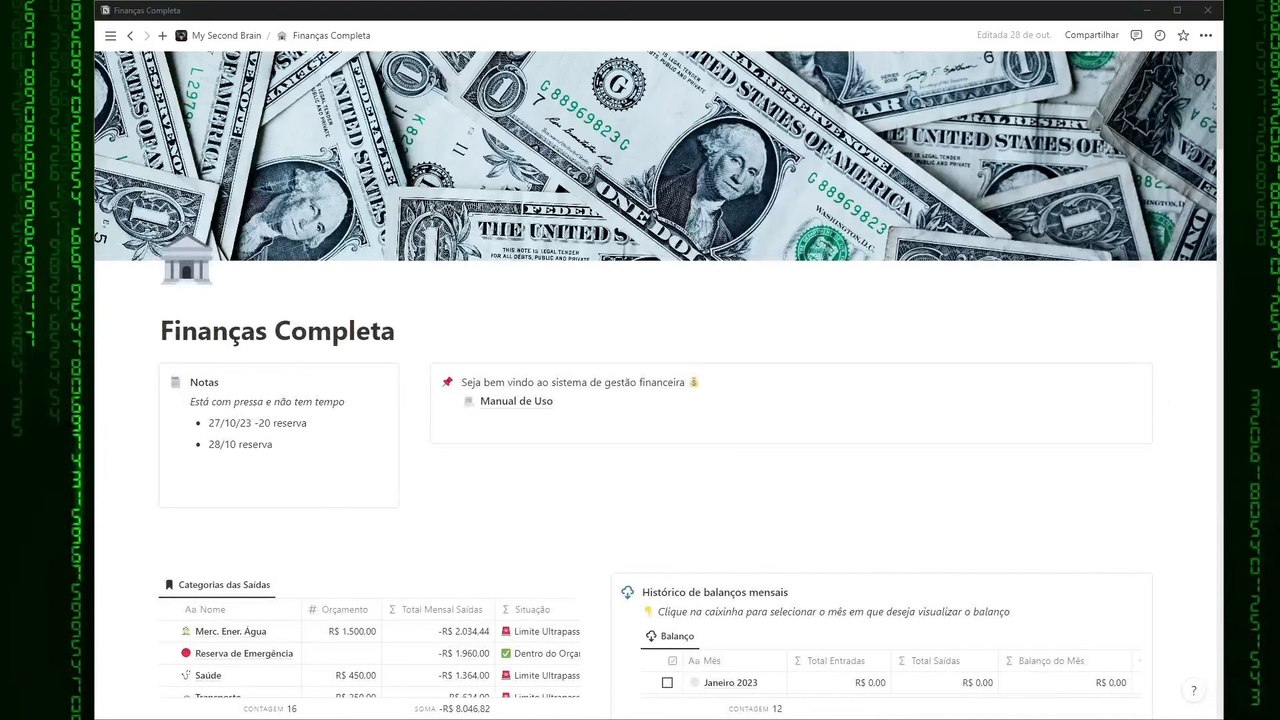Click the Balanço do Mês column header
Screen dimensions: 1280x720
pos(1044,661)
